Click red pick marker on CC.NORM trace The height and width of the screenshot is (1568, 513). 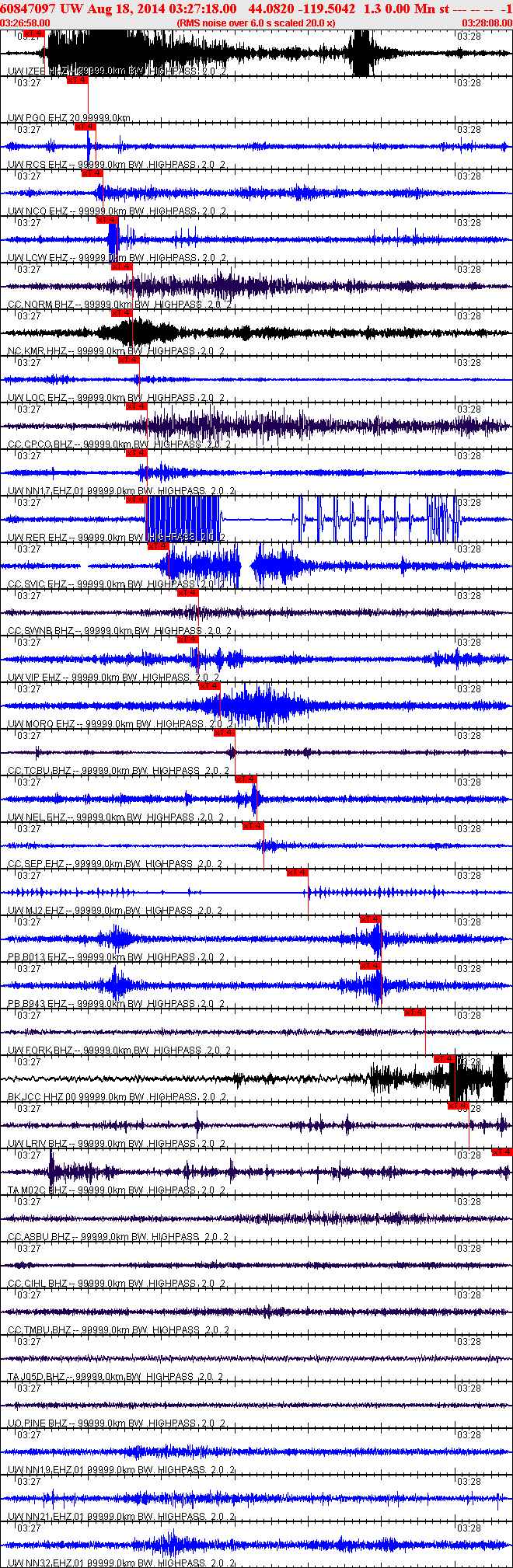point(122,267)
